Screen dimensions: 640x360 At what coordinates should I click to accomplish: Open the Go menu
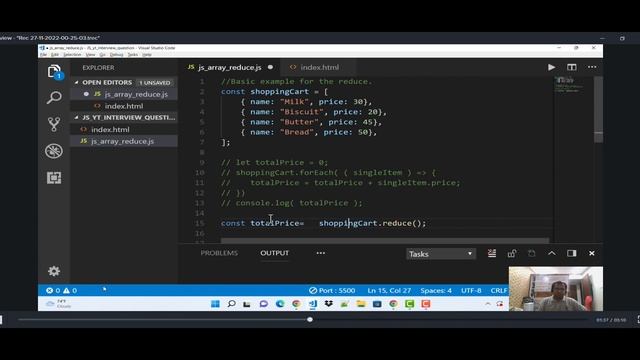(x=102, y=55)
